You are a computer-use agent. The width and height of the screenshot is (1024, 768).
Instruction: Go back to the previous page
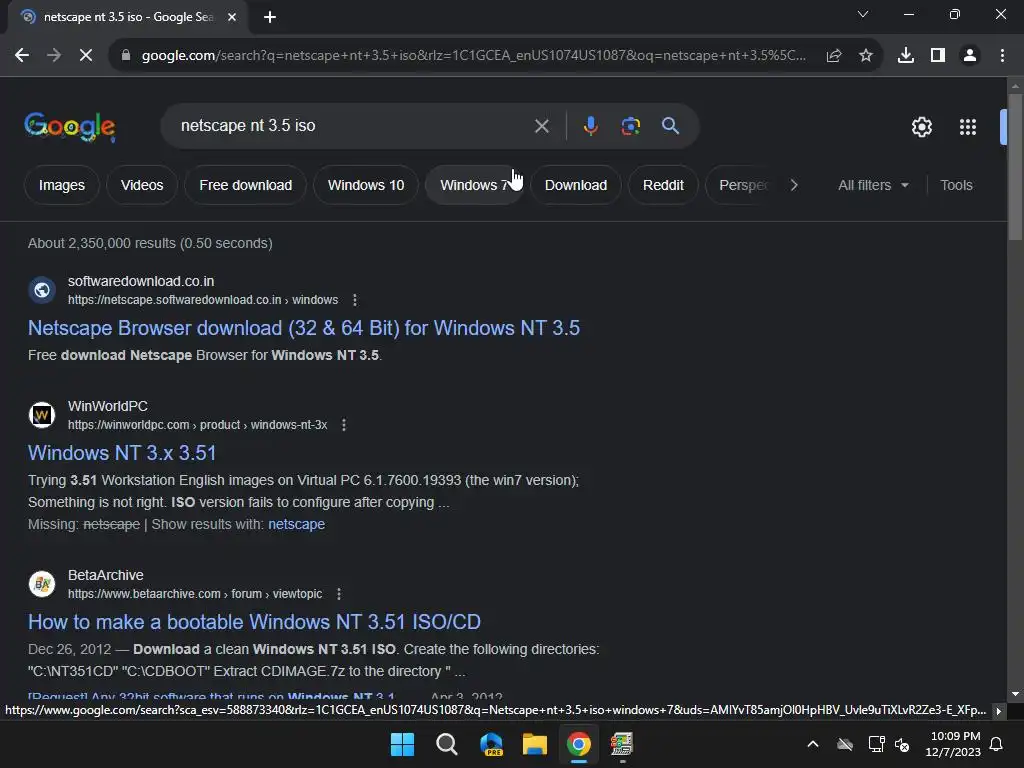[x=22, y=56]
